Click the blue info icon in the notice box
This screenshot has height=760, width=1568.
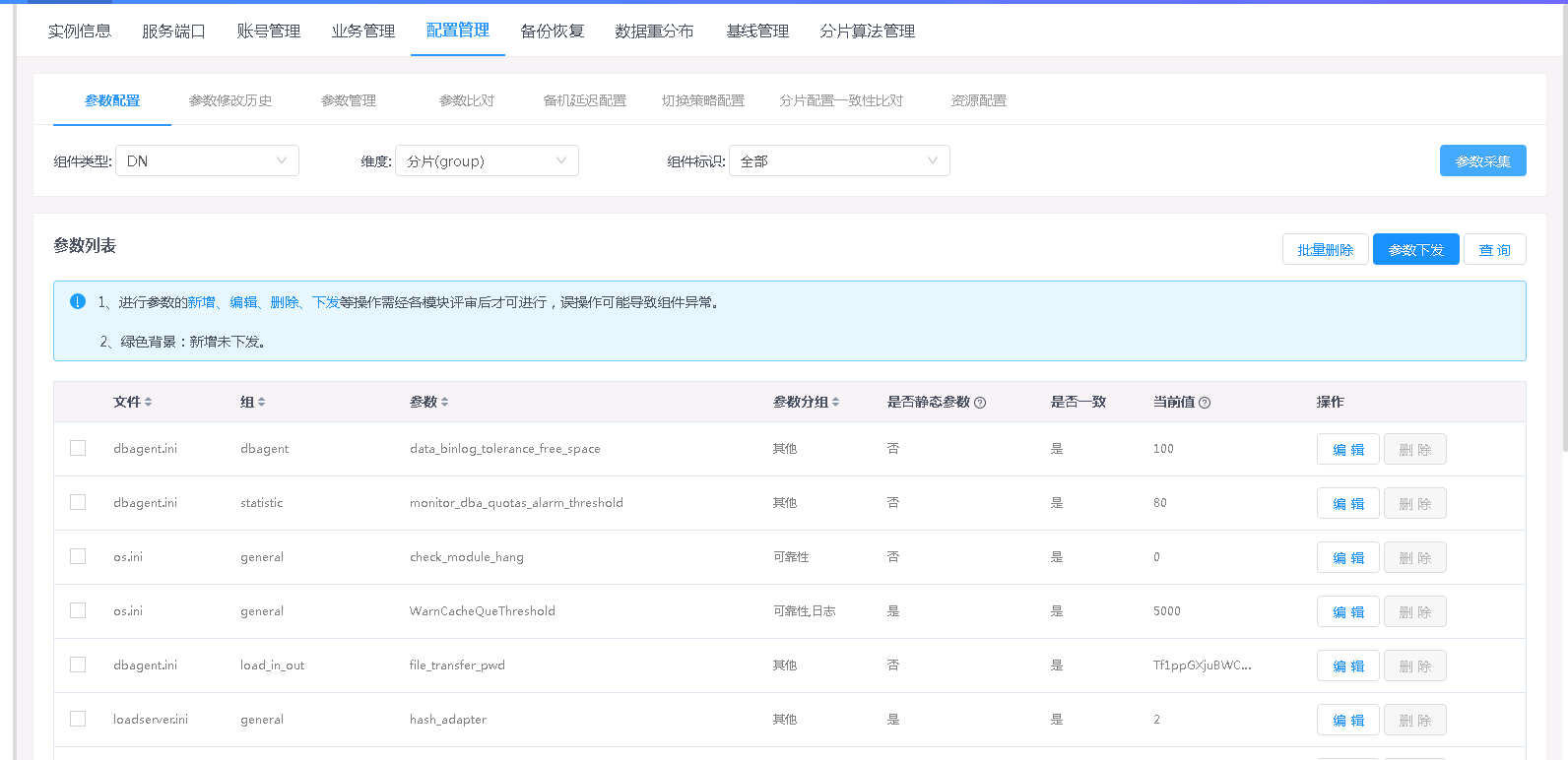coord(78,301)
